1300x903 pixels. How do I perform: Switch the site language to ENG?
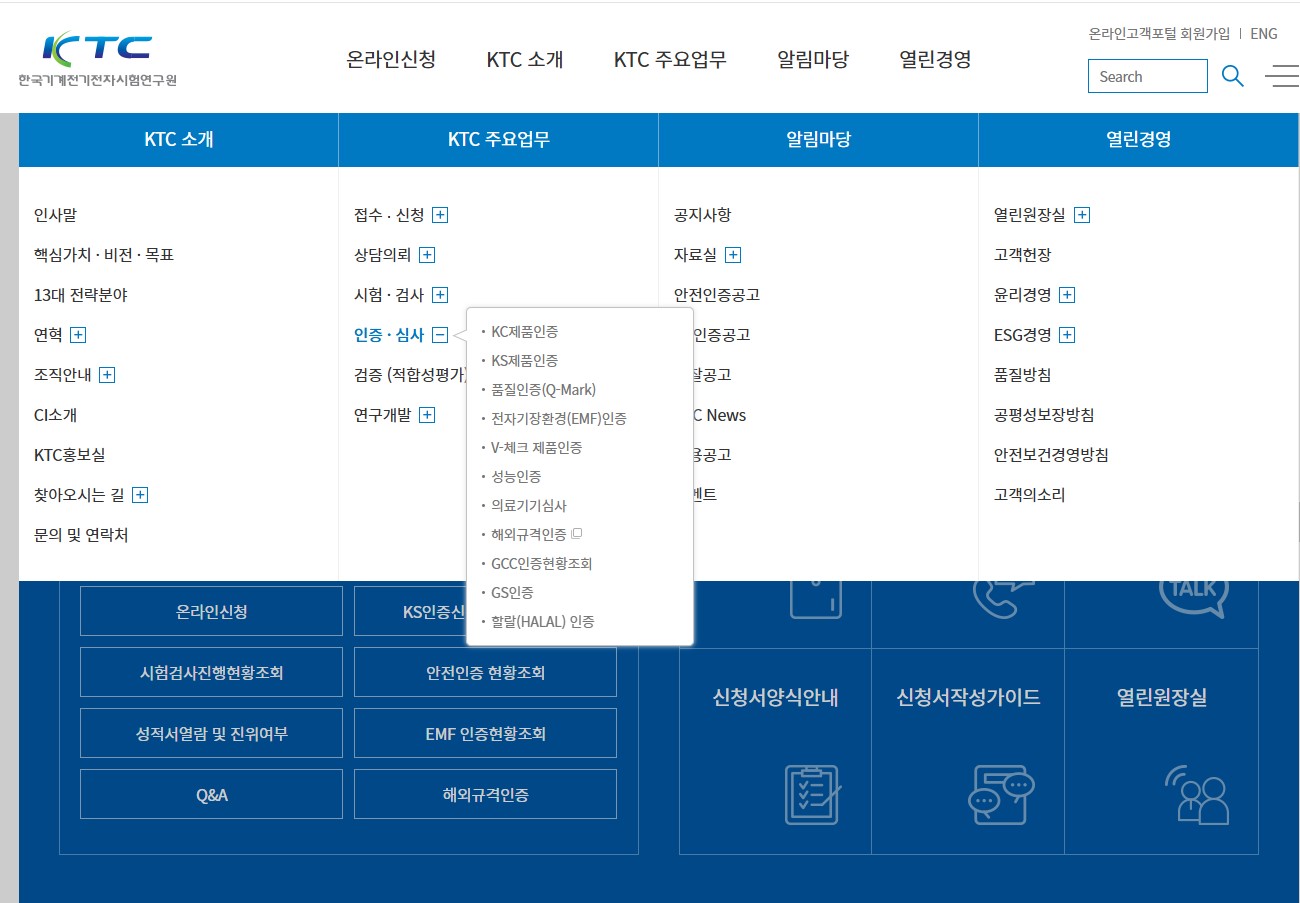coord(1264,33)
